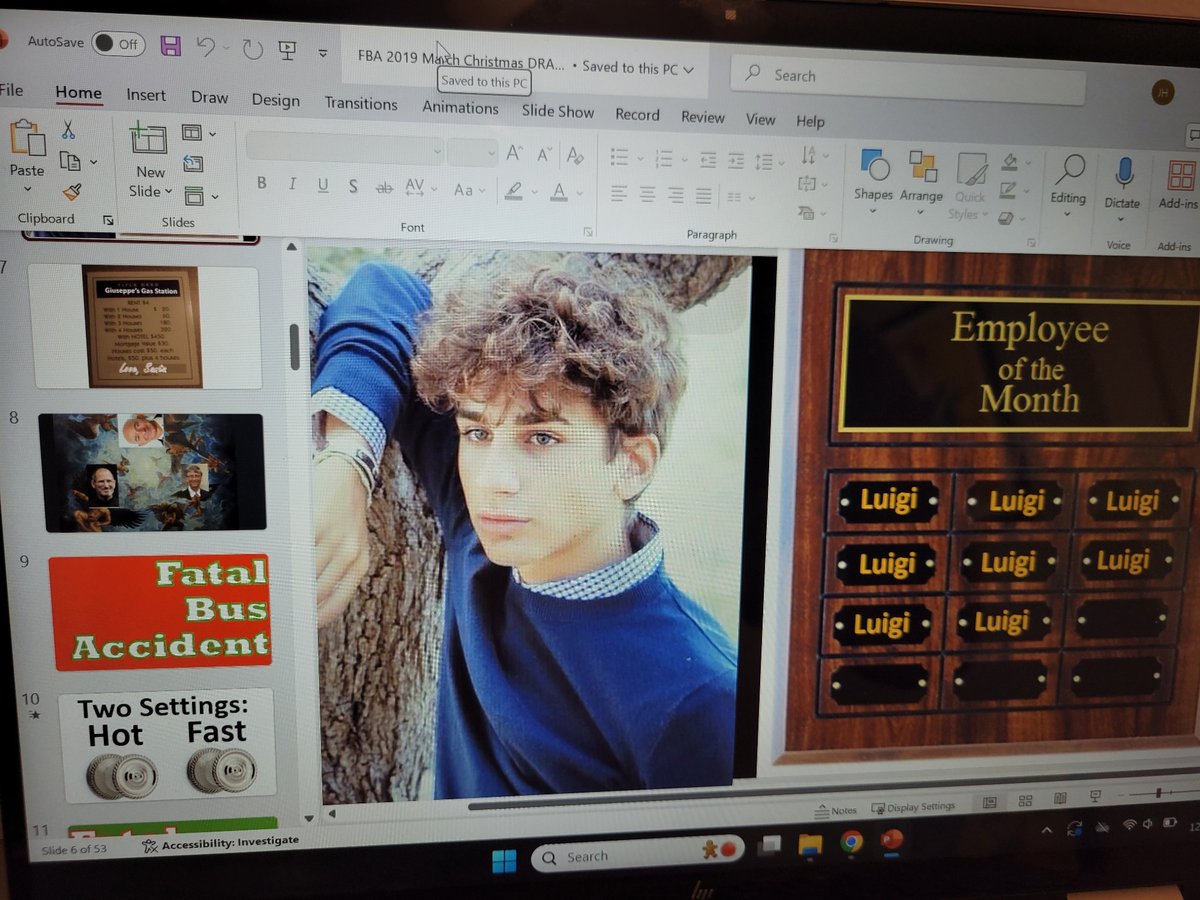Toggle Underline formatting

(x=323, y=185)
